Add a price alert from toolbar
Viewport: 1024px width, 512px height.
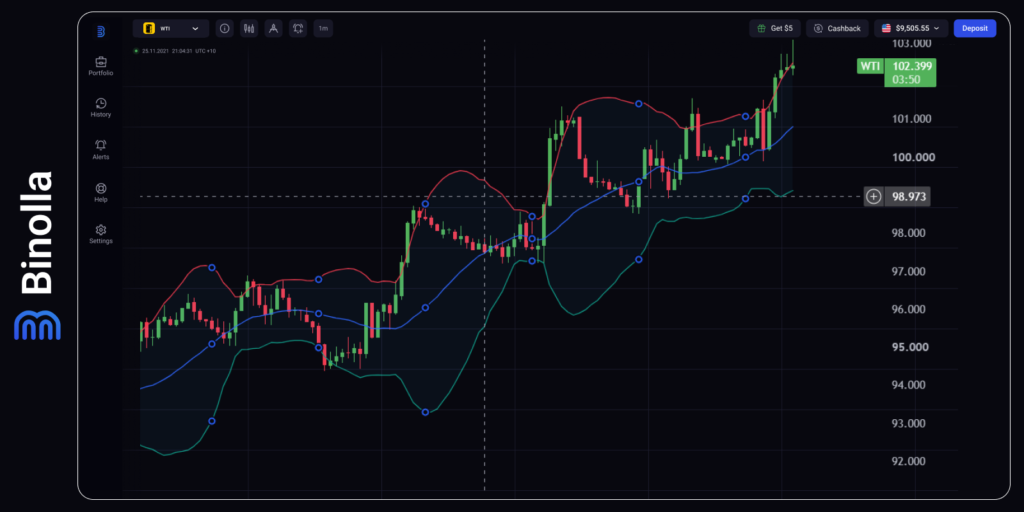[298, 29]
